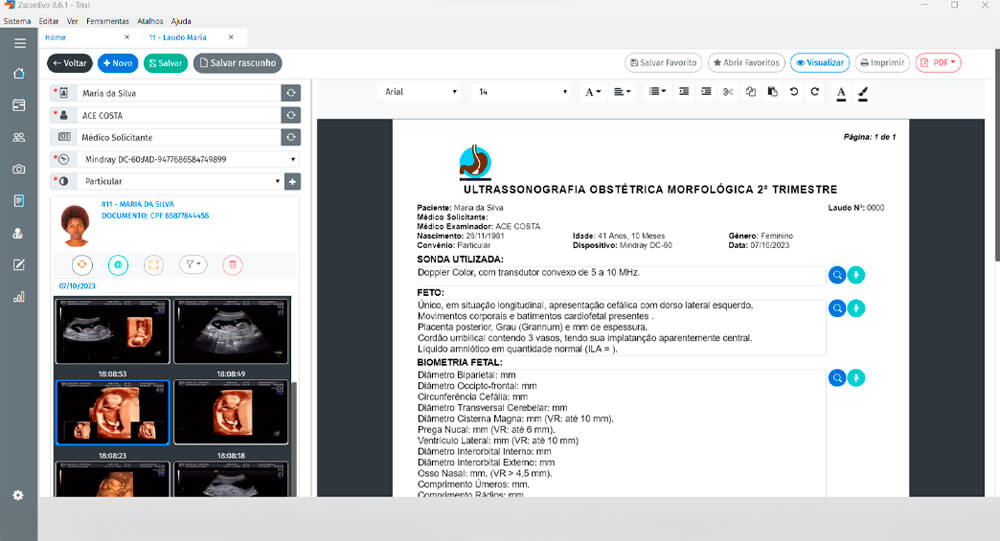The height and width of the screenshot is (541, 1000).
Task: Open settings gear in sidebar
Action: point(18,495)
